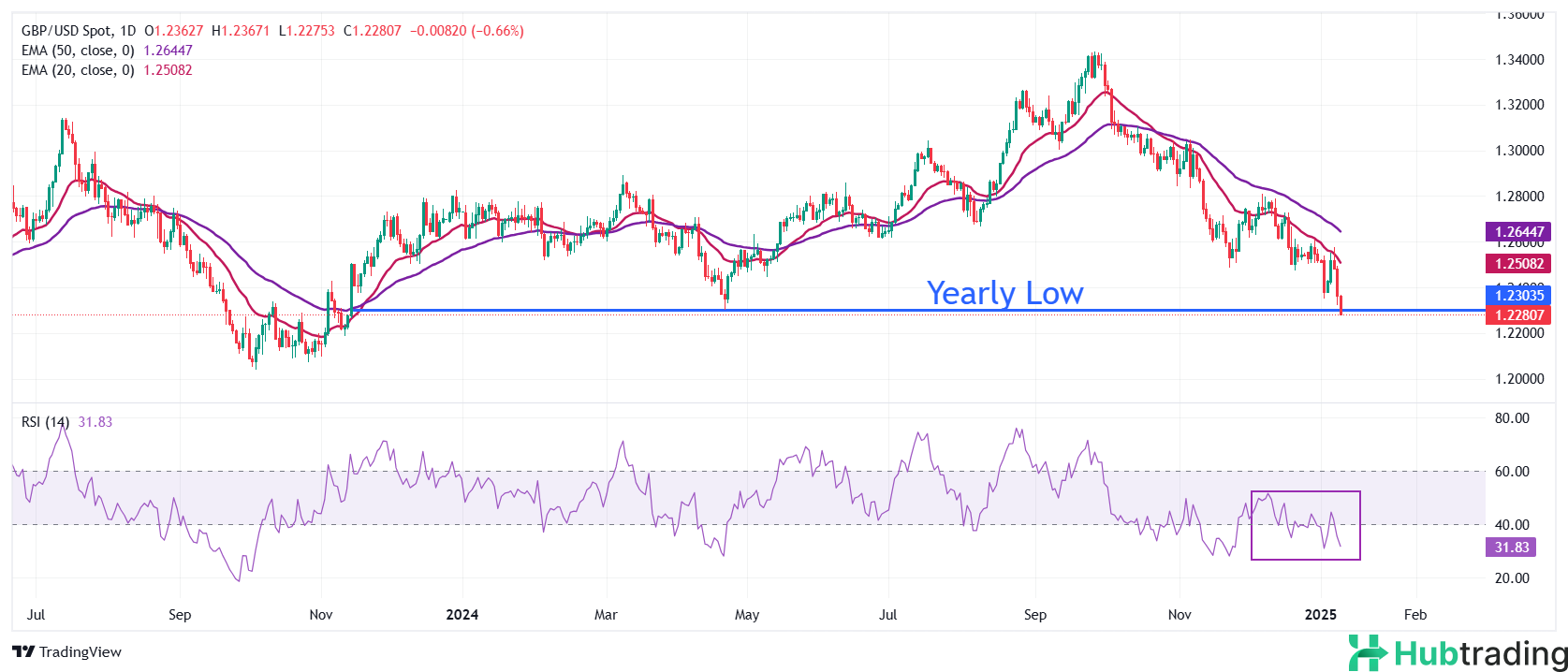Select the EMA 50 indicator legend
The image size is (1568, 672).
click(78, 51)
